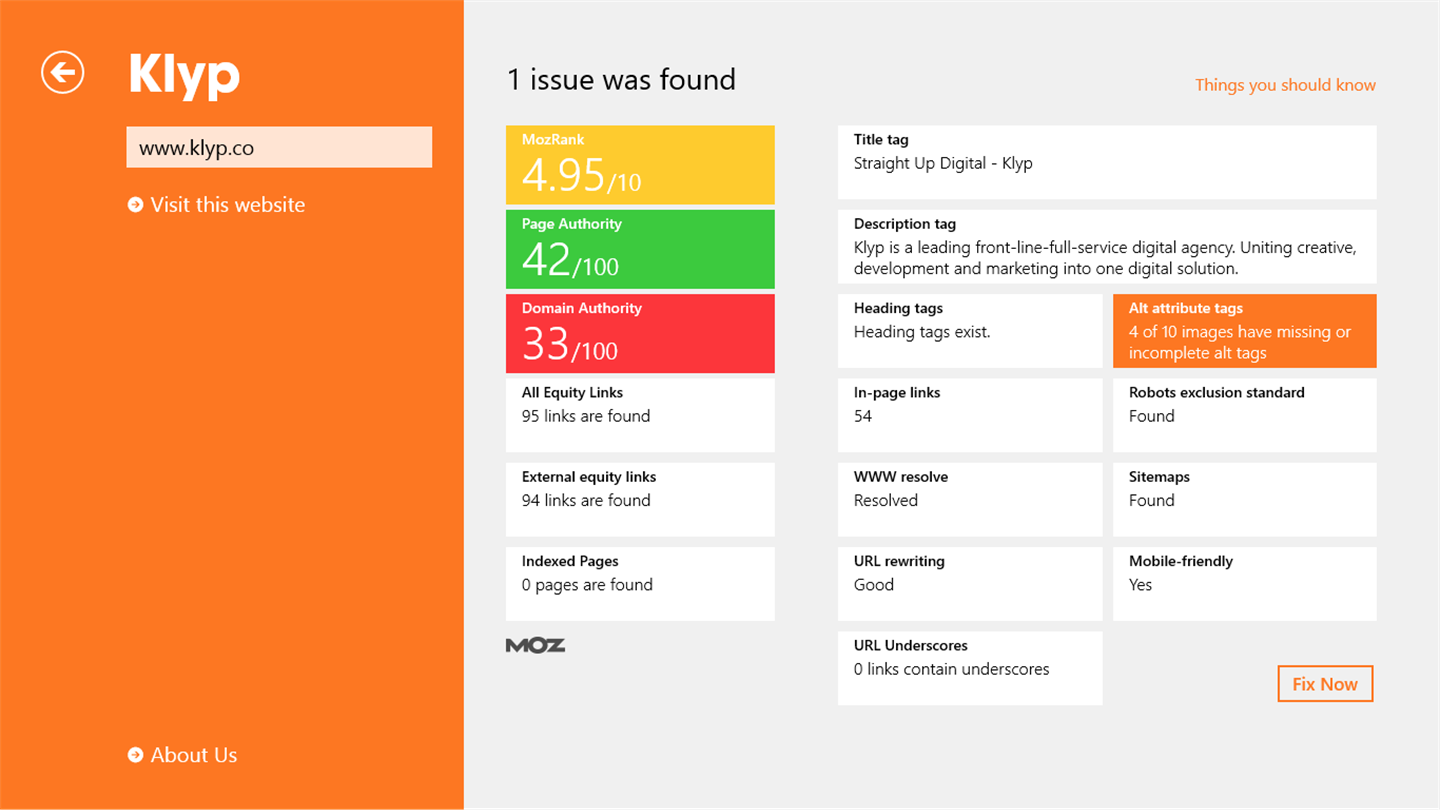Screen dimensions: 1440x810
Task: Open the Visit this website link
Action: pos(228,205)
